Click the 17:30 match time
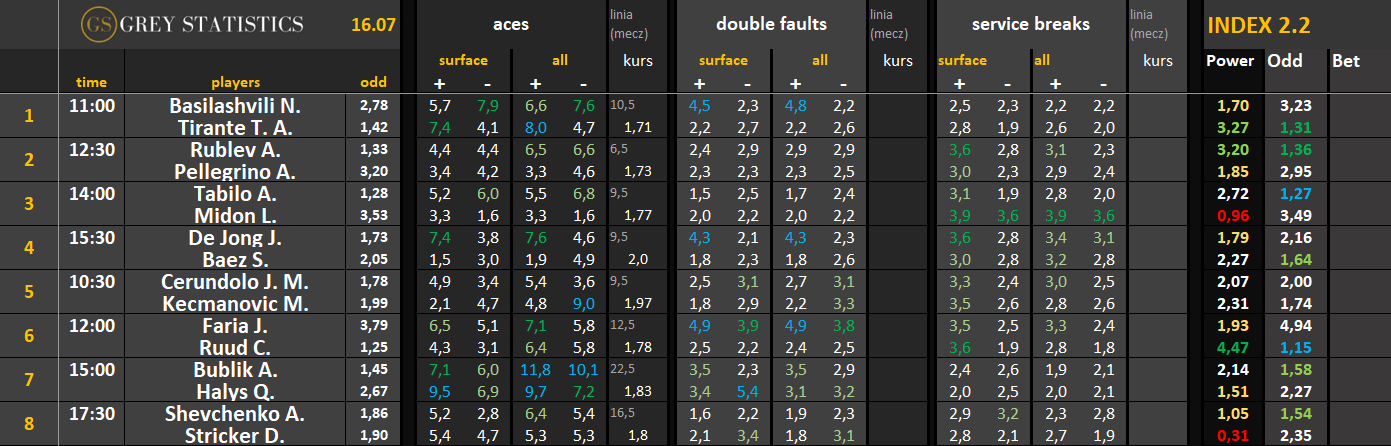 point(91,413)
